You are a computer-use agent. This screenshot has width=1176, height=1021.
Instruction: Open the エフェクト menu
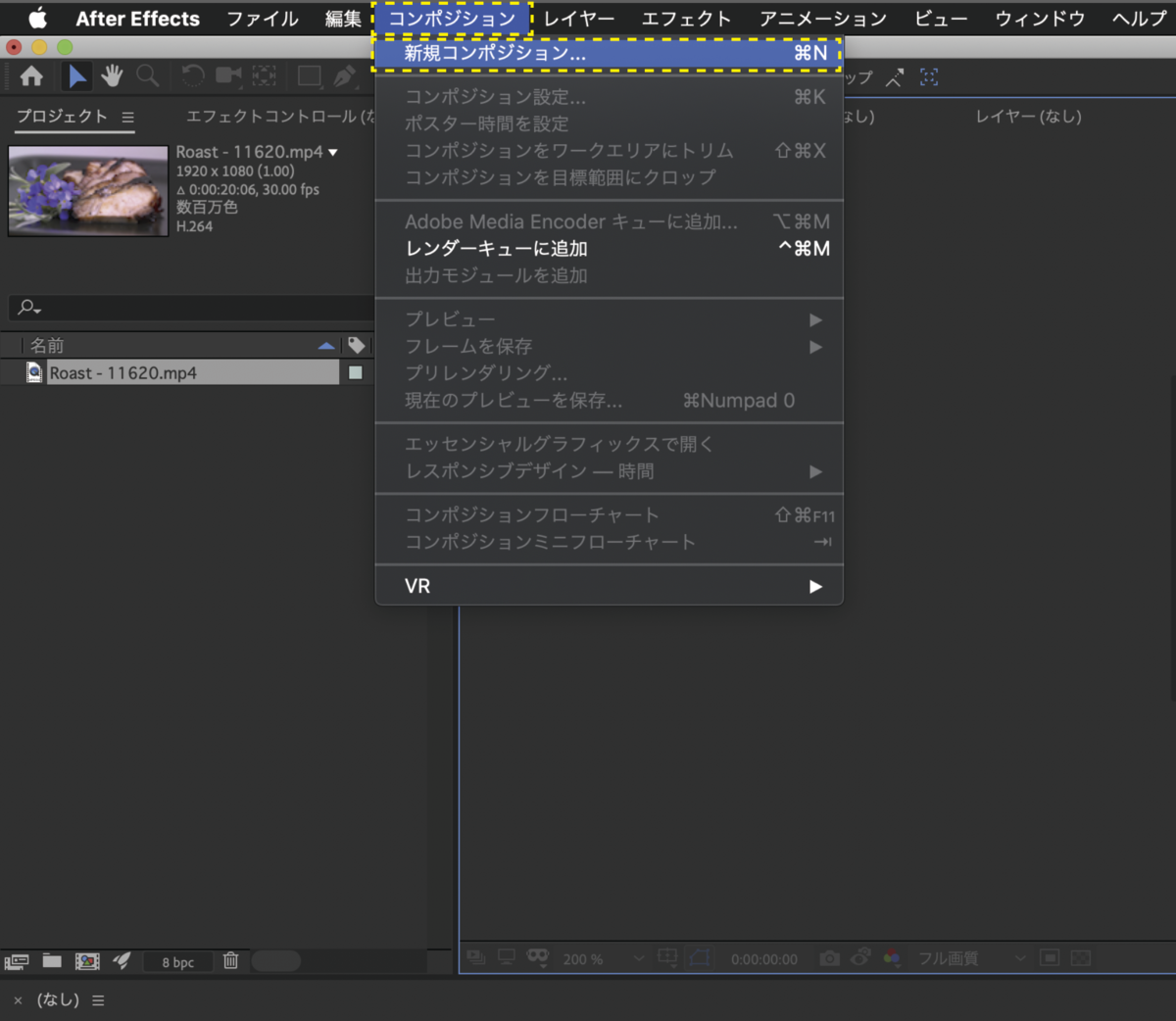coord(686,19)
